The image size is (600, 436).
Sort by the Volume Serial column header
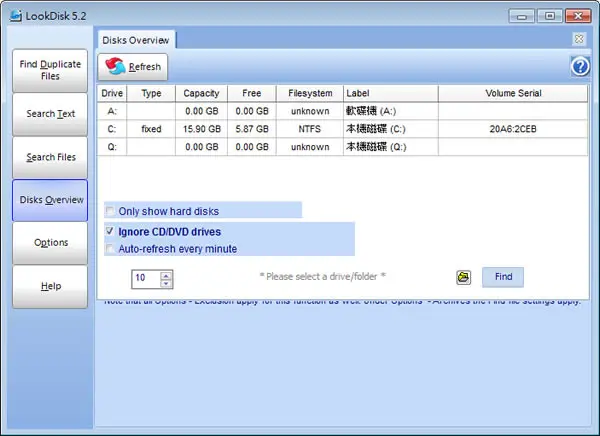tap(513, 93)
